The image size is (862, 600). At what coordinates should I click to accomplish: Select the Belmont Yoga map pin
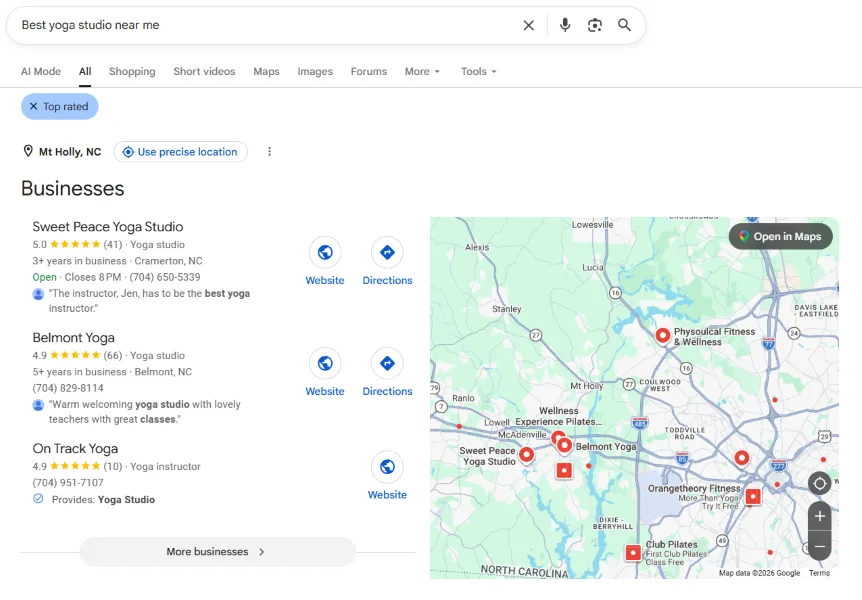[x=565, y=445]
